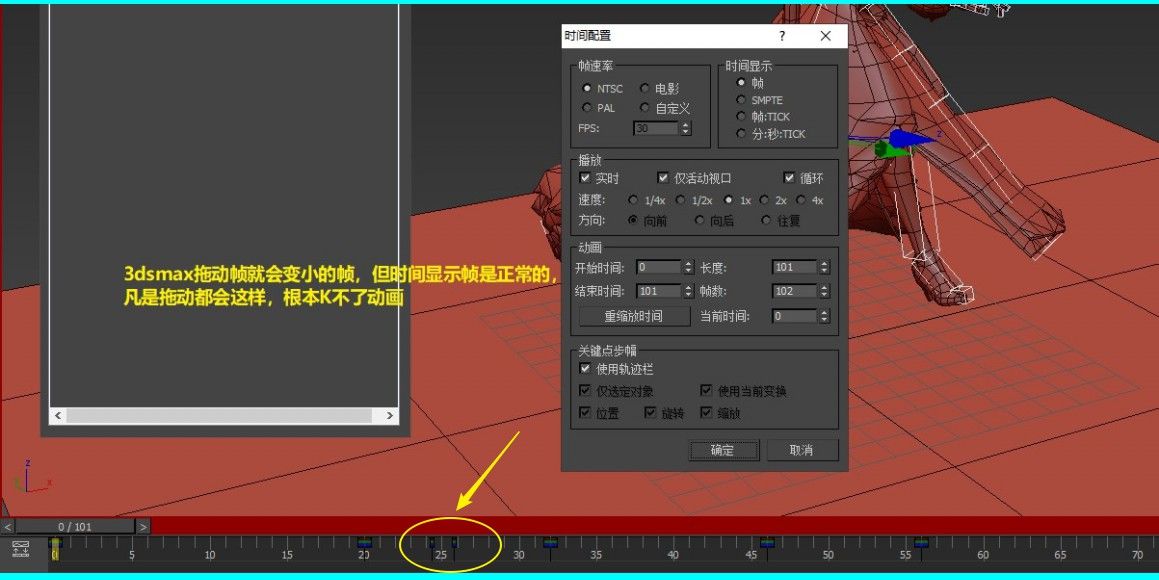Click the 结束时间 end time field
The height and width of the screenshot is (580, 1159).
(659, 291)
